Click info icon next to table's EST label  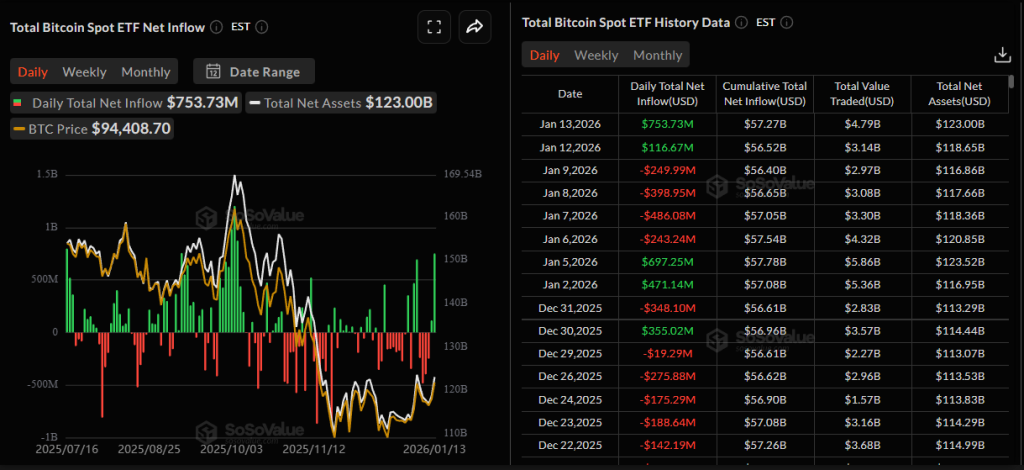coord(786,22)
